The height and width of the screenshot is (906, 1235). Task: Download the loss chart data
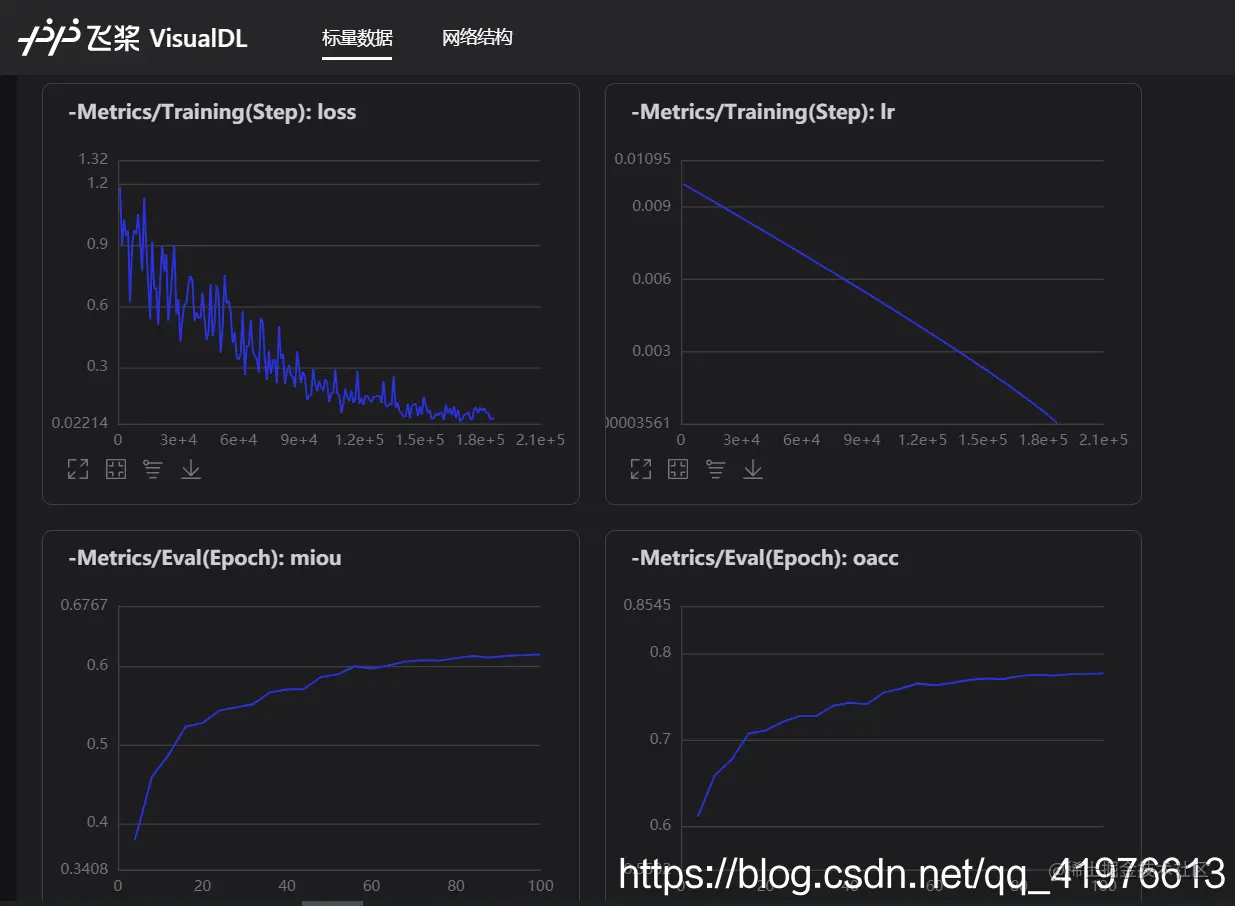coord(191,469)
